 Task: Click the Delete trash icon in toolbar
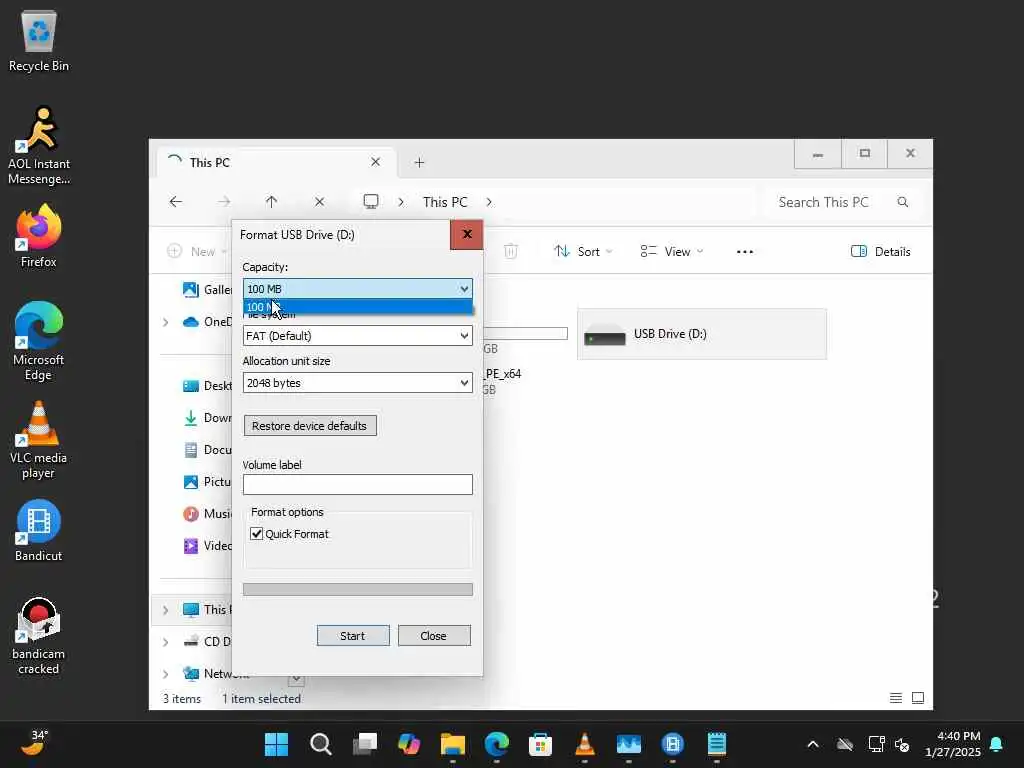coord(511,251)
